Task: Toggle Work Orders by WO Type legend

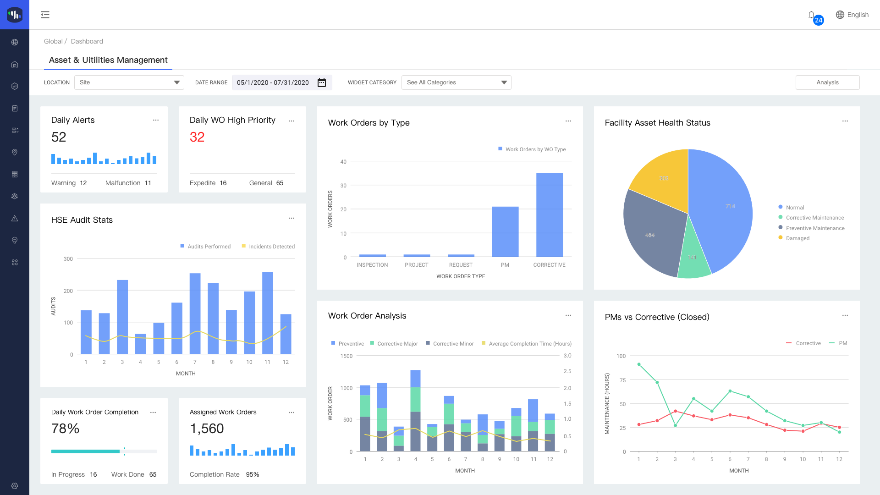Action: click(x=532, y=149)
